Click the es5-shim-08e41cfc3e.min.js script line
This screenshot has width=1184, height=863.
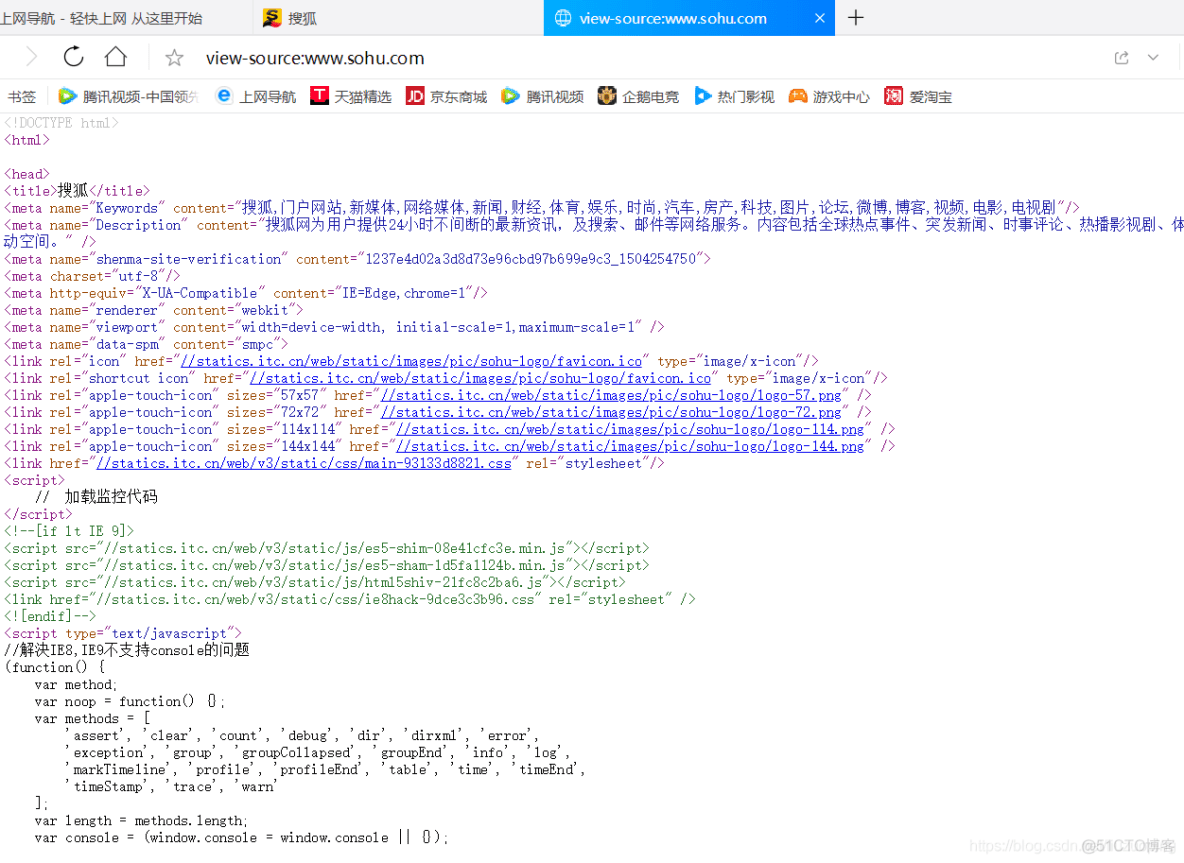click(x=326, y=549)
